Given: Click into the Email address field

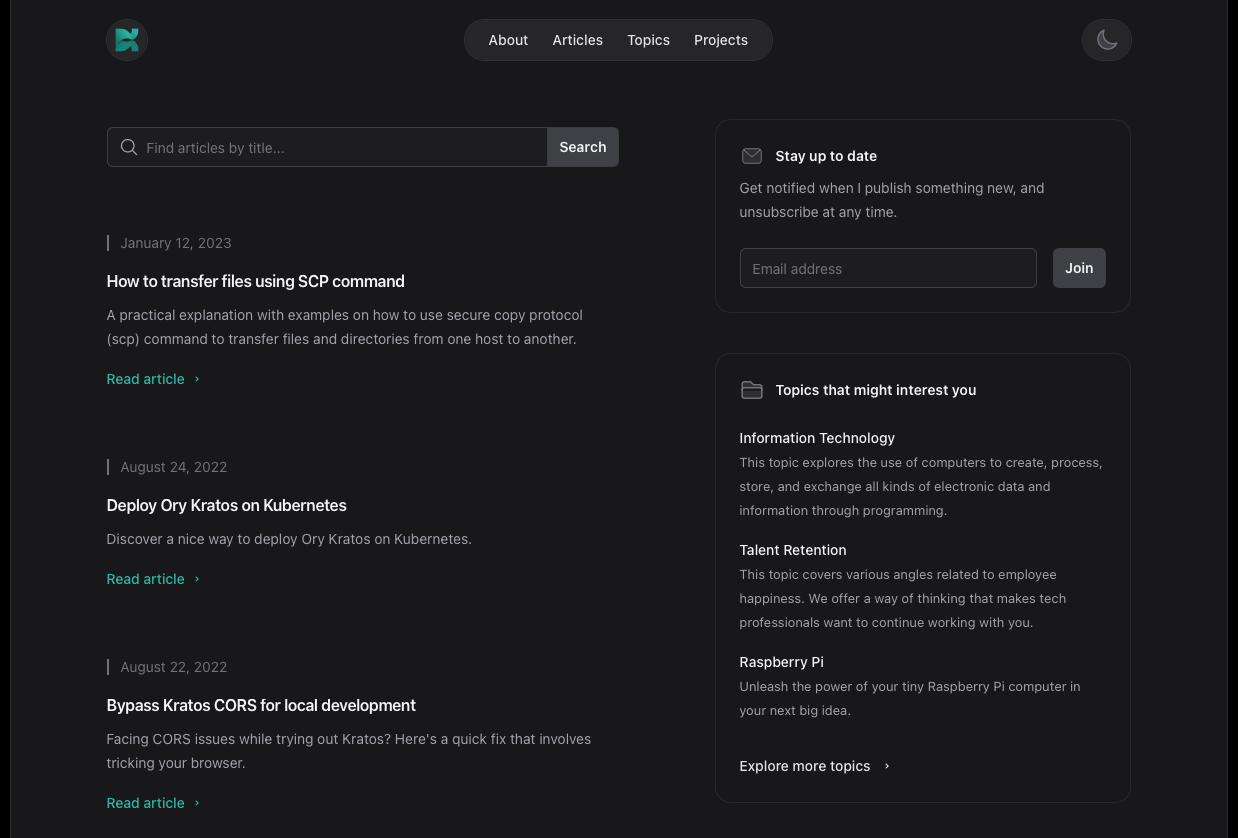Looking at the screenshot, I should tap(887, 268).
